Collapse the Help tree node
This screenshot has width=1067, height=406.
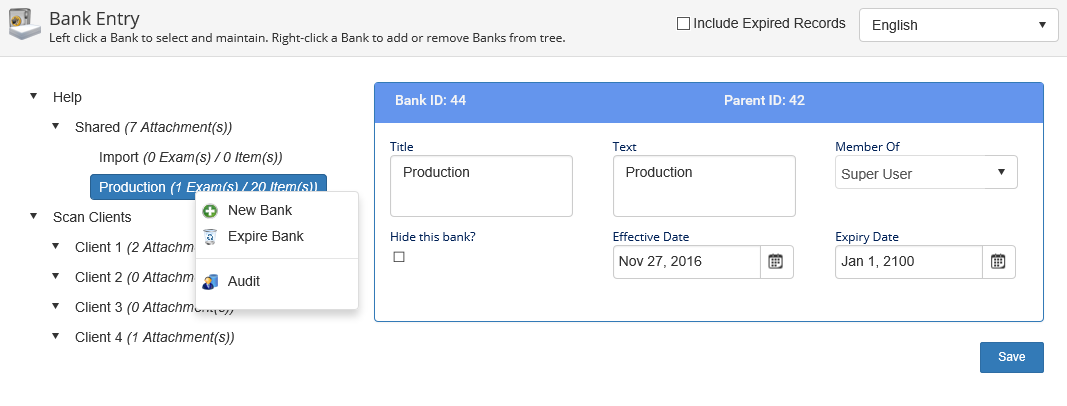tap(34, 97)
